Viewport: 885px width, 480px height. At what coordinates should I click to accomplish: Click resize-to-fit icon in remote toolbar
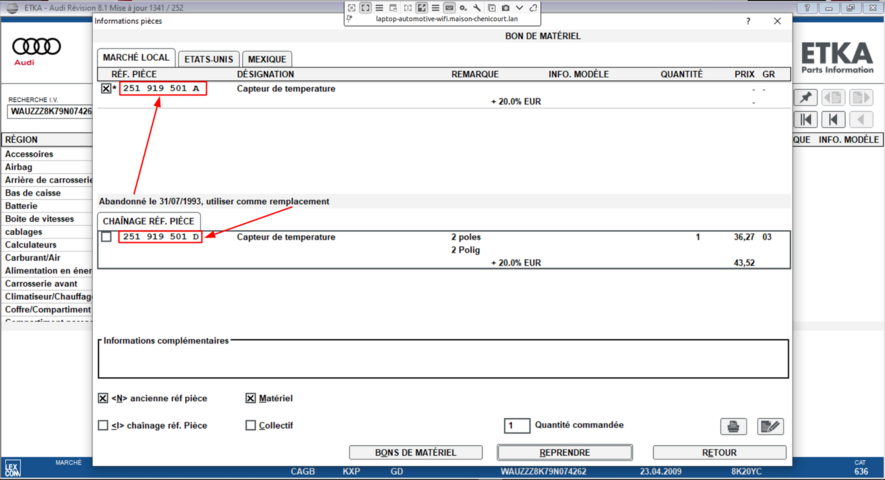352,8
